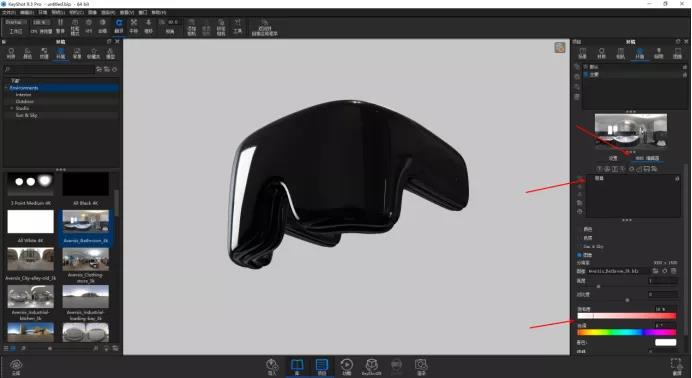Switch to the Settings sub-tab
Image resolution: width=692 pixels, height=378 pixels.
tap(613, 158)
